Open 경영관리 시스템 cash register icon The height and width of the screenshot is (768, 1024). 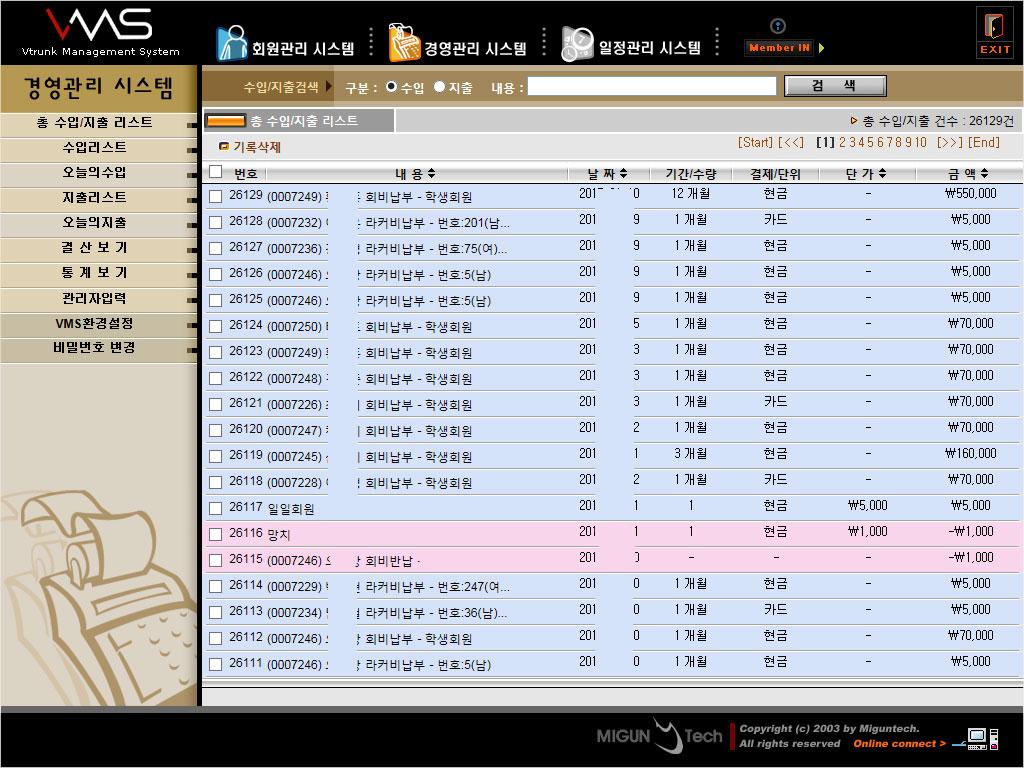point(404,43)
